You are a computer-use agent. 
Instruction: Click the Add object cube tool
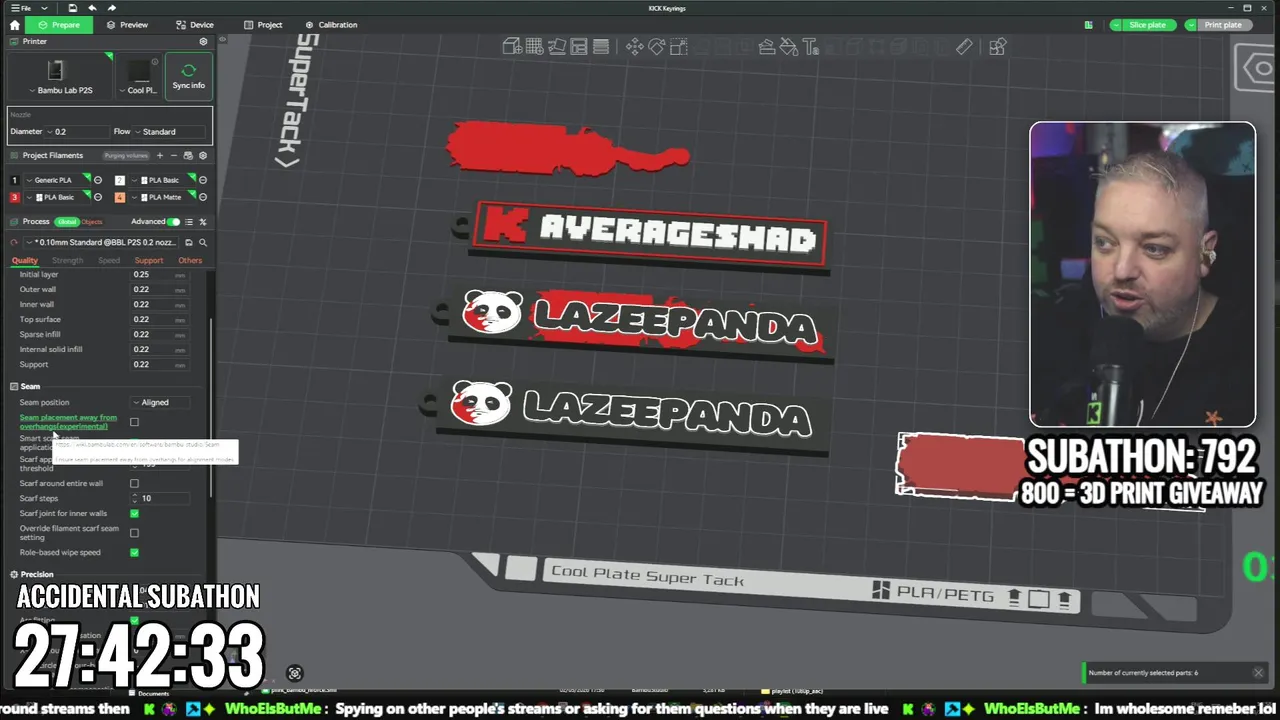[511, 46]
